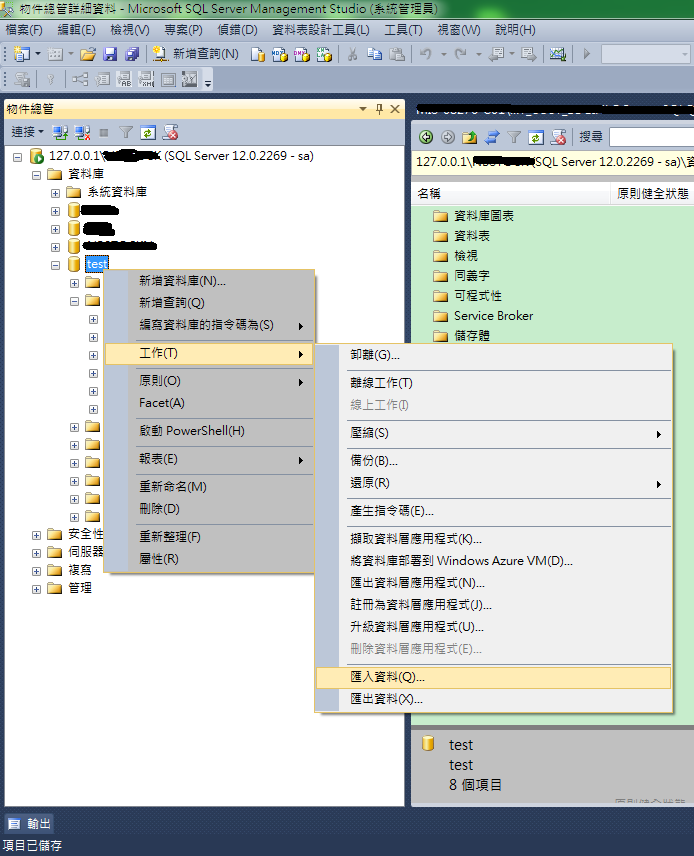Click the Copy icon in main toolbar
The height and width of the screenshot is (856, 694).
[375, 54]
